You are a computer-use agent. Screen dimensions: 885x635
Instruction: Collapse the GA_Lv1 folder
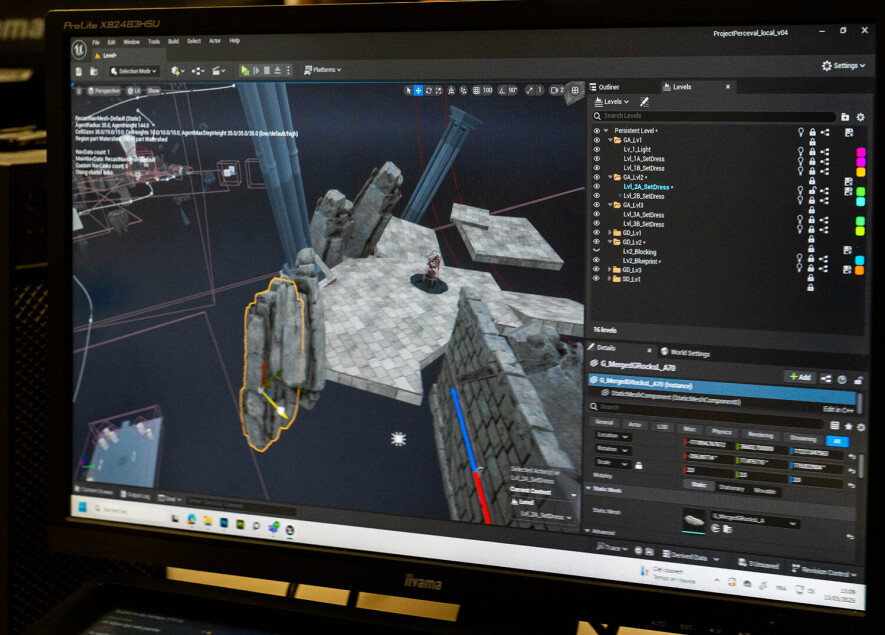610,139
